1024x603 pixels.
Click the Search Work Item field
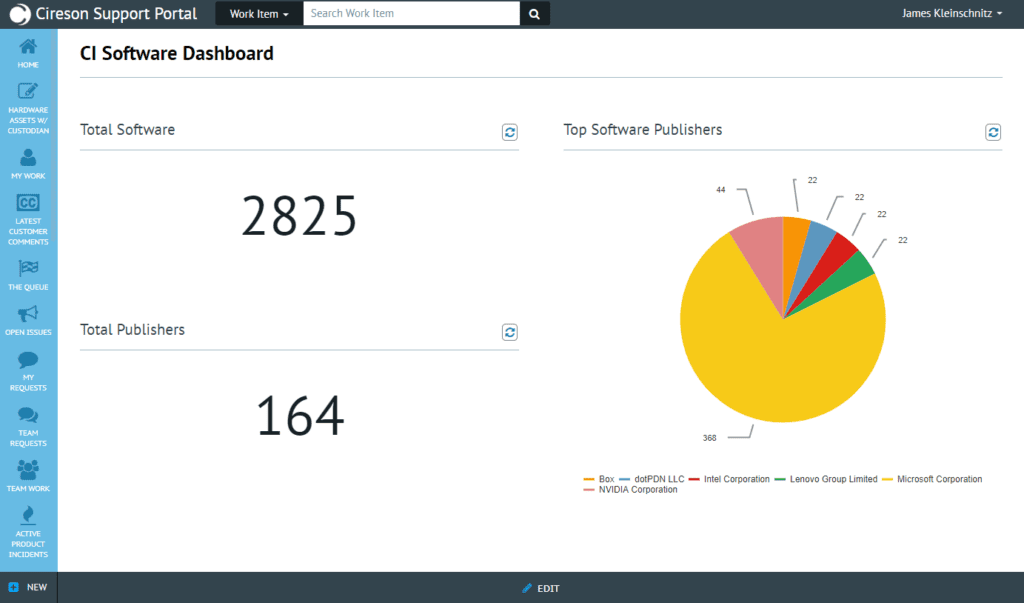[411, 14]
